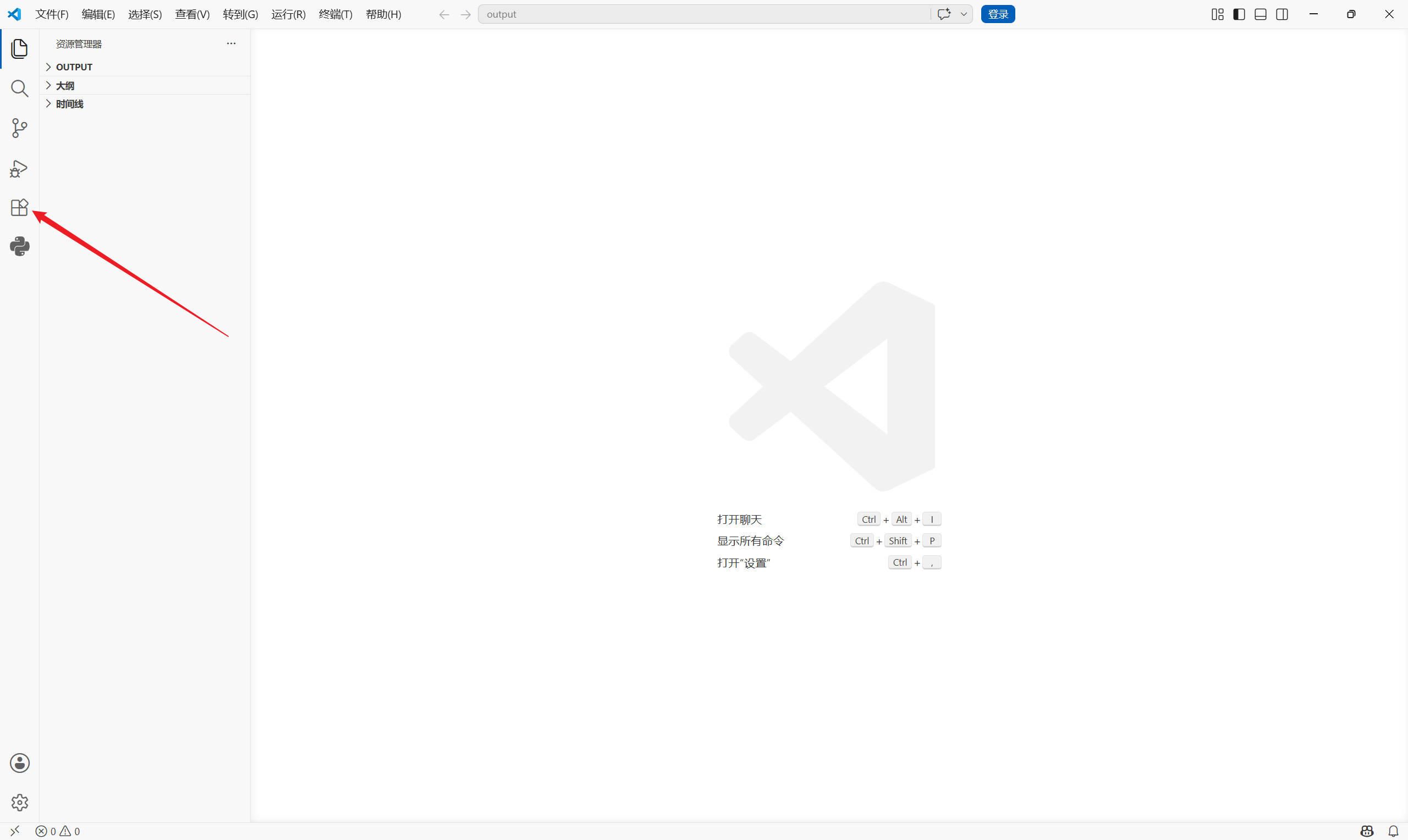The height and width of the screenshot is (840, 1408).
Task: Open chat from title bar icon
Action: (944, 14)
